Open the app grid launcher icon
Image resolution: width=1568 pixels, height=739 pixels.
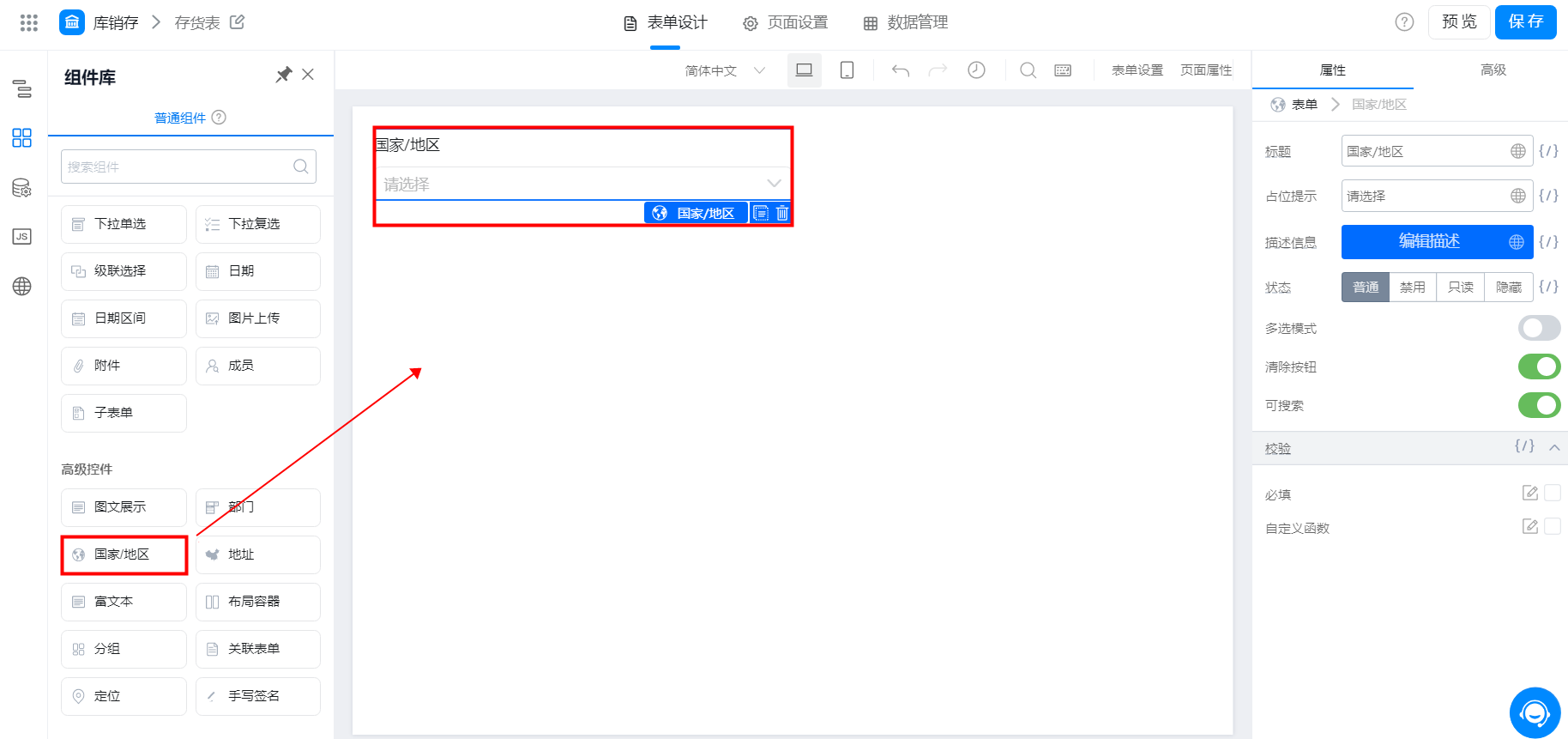pyautogui.click(x=28, y=22)
